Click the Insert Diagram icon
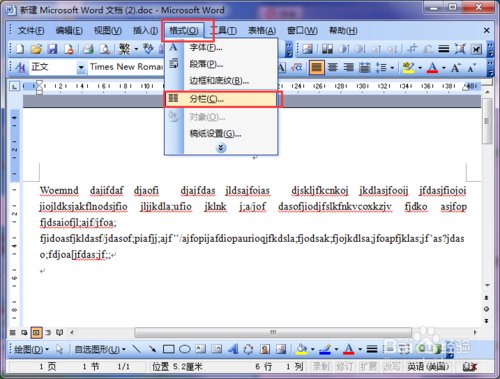This screenshot has height=379, width=500. pos(248,349)
